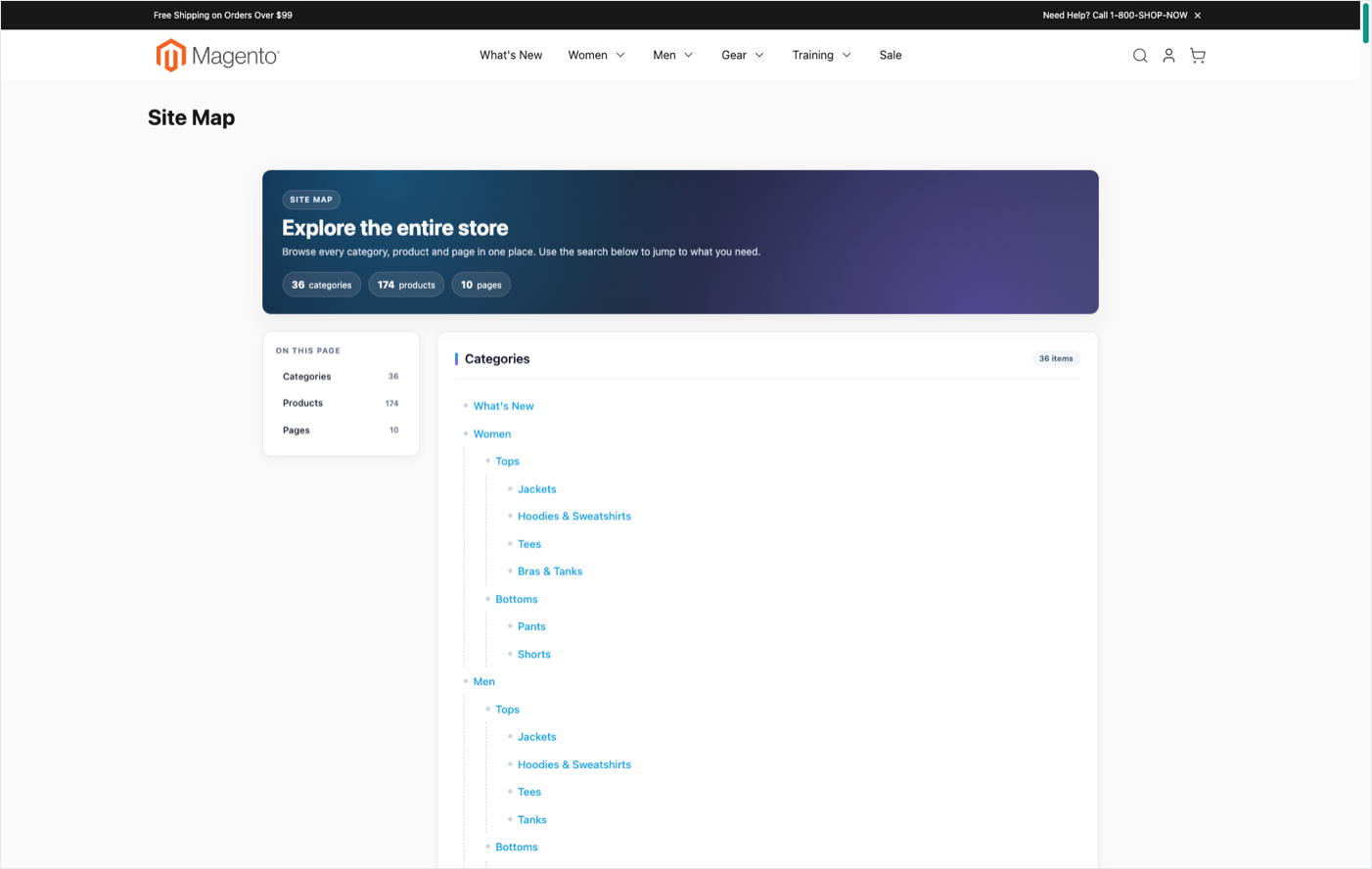Dismiss the free shipping banner with the X
1372x869 pixels.
tap(1197, 15)
